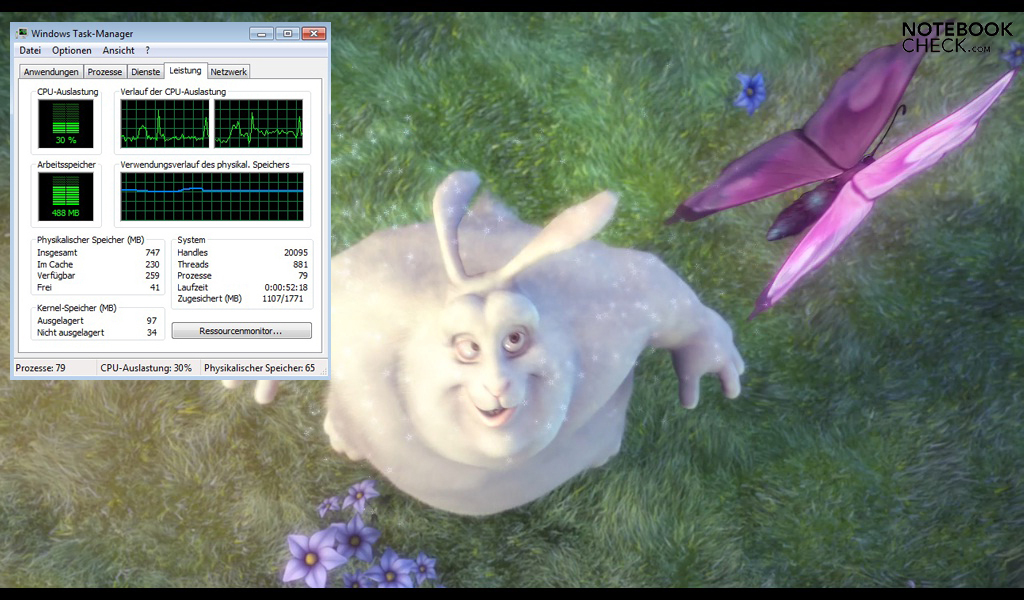Click the Threads value 881
This screenshot has width=1024, height=600.
(x=300, y=264)
